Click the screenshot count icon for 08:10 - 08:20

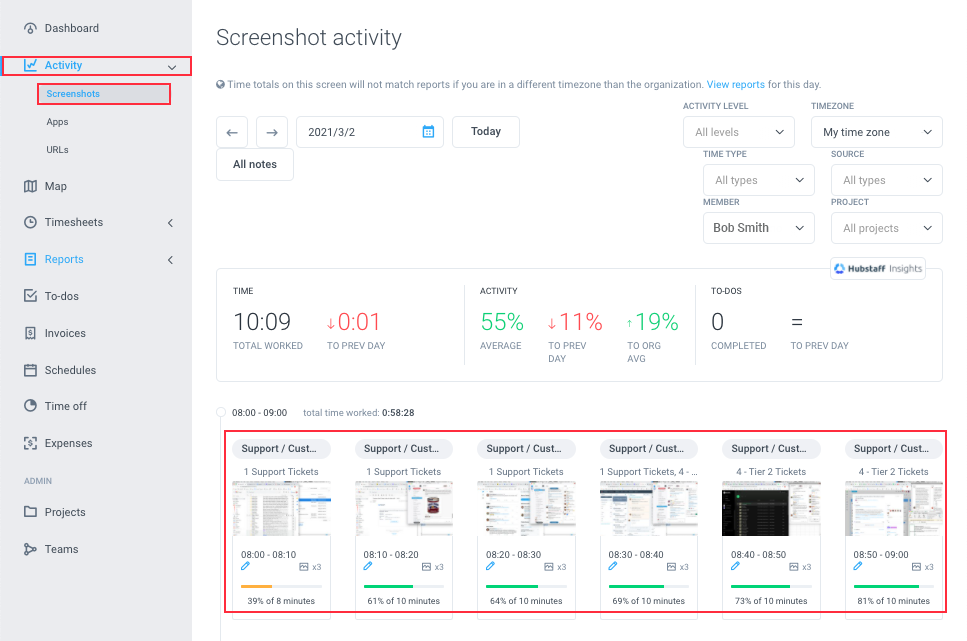coord(426,567)
